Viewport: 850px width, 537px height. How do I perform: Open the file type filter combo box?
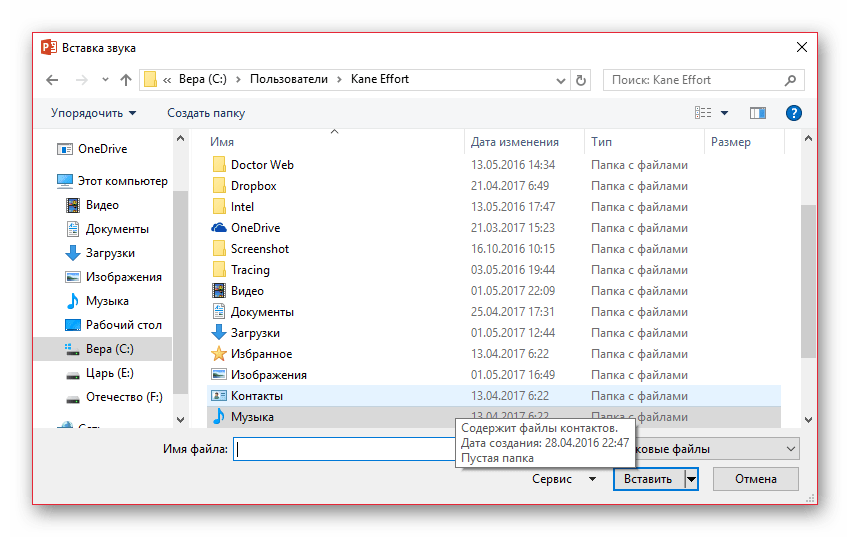[720, 449]
